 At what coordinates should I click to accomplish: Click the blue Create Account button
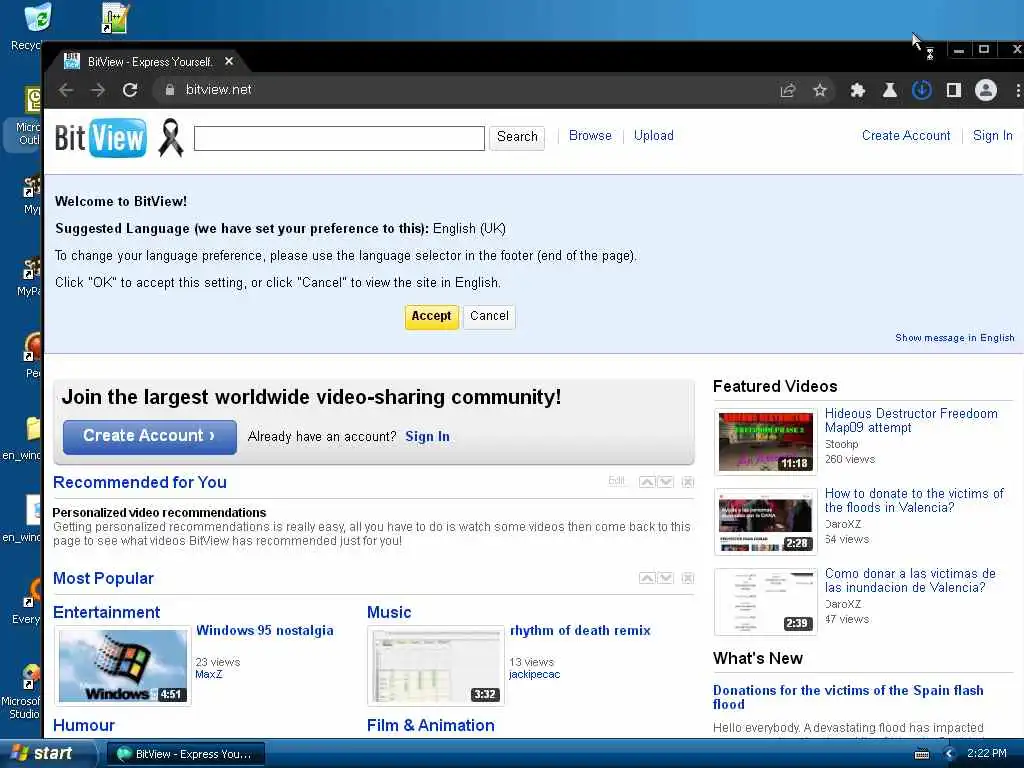point(150,436)
